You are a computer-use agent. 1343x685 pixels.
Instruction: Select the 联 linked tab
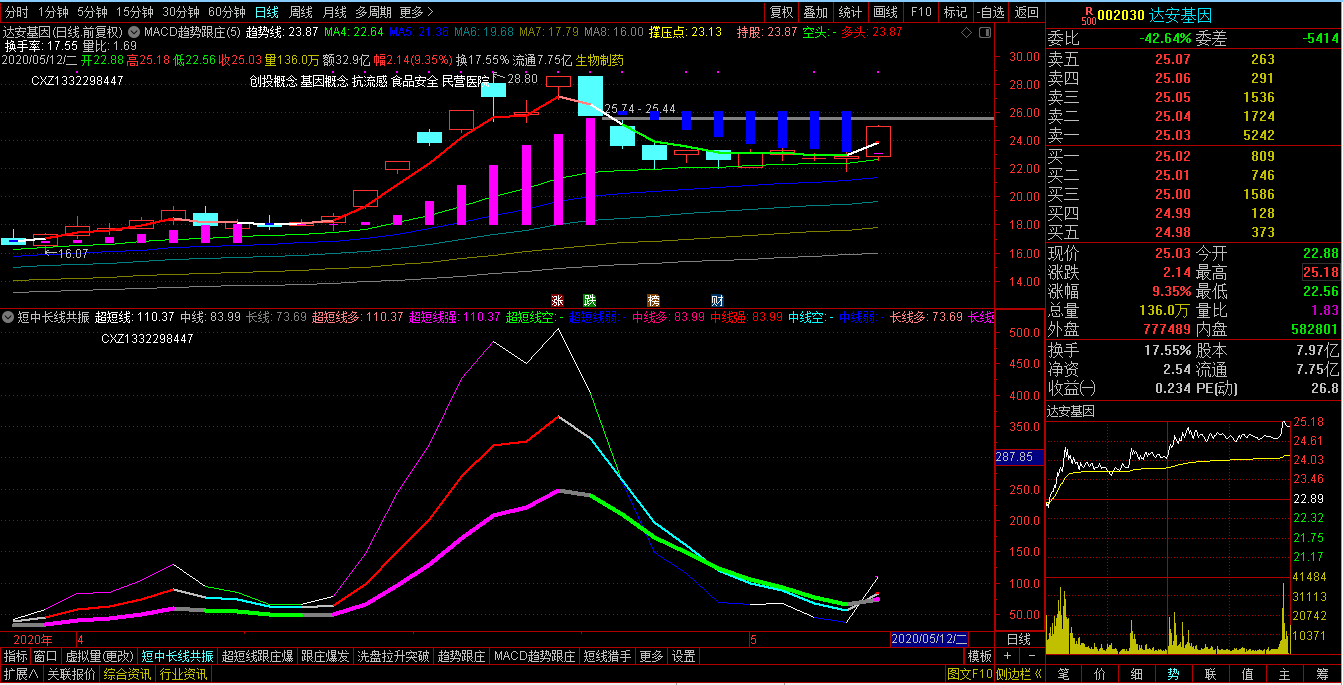(x=1211, y=675)
